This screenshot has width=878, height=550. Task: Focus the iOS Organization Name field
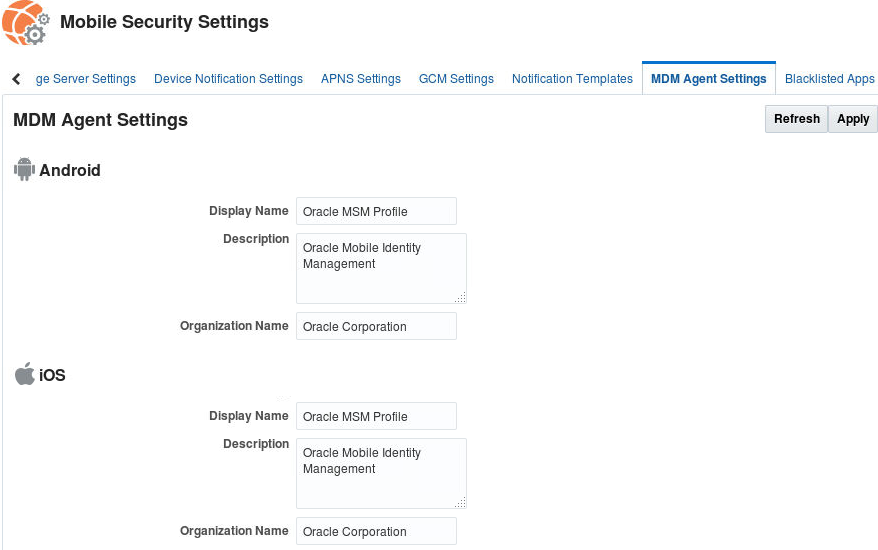[x=376, y=531]
